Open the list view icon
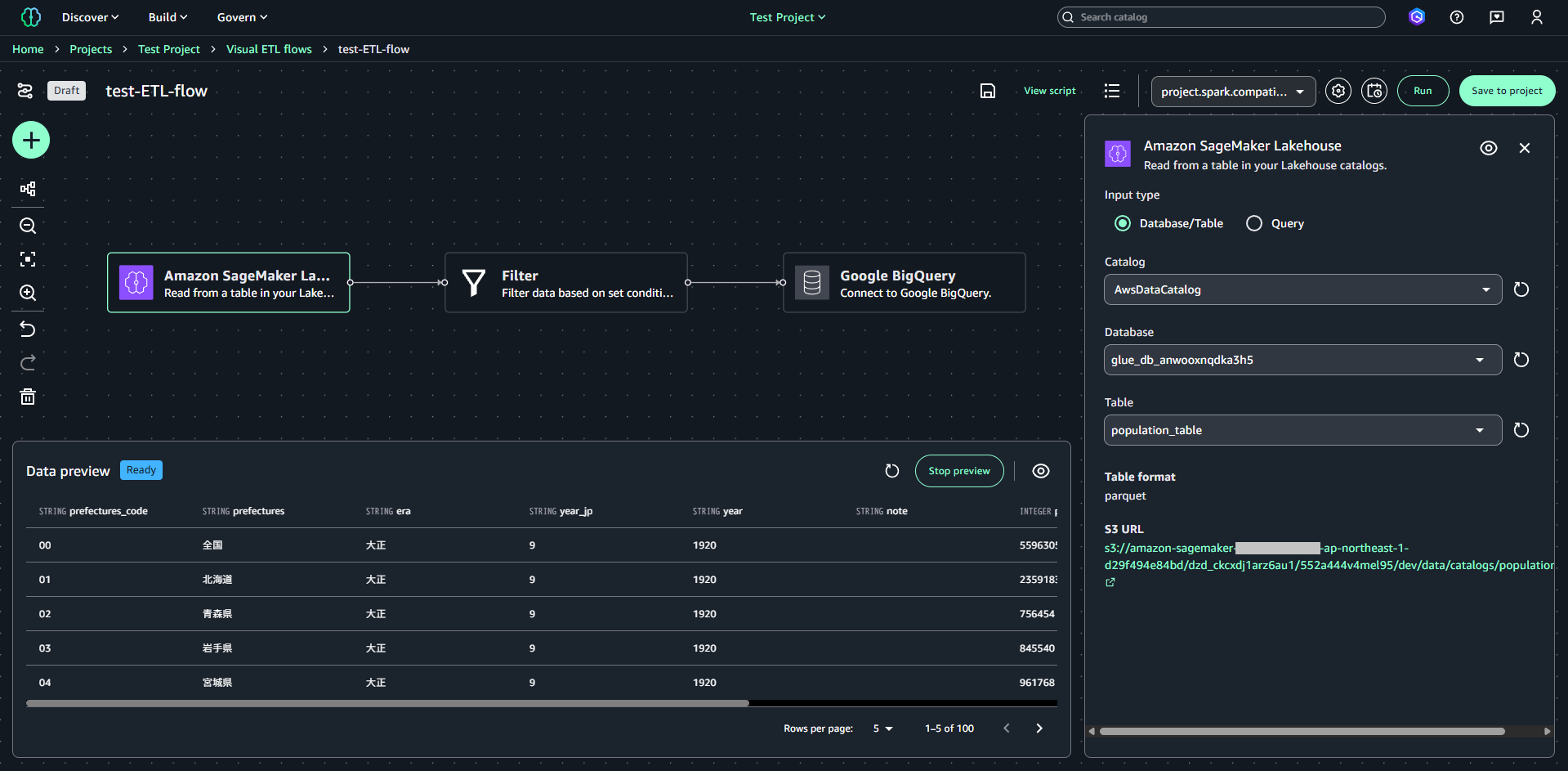The width and height of the screenshot is (1568, 771). 1112,91
